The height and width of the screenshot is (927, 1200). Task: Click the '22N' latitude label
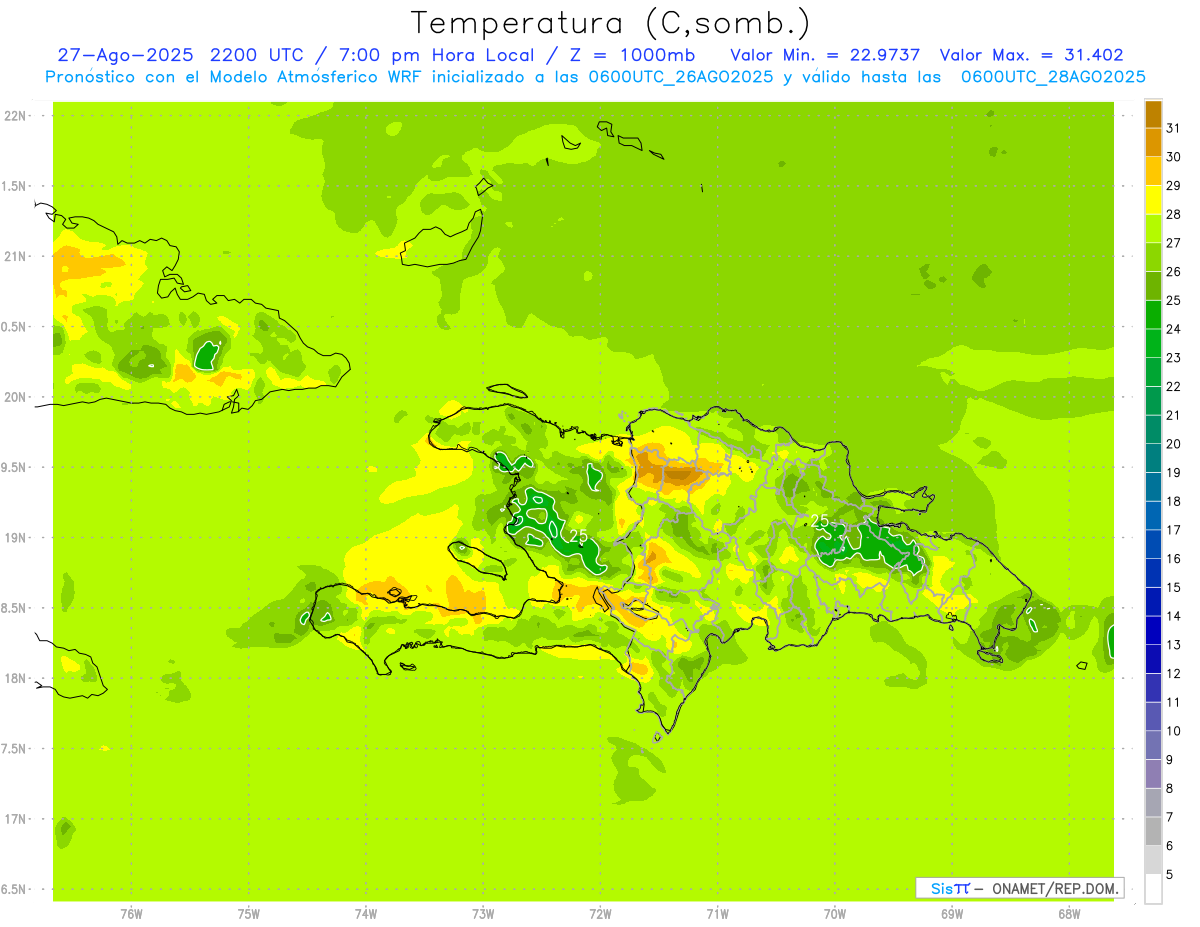14,116
